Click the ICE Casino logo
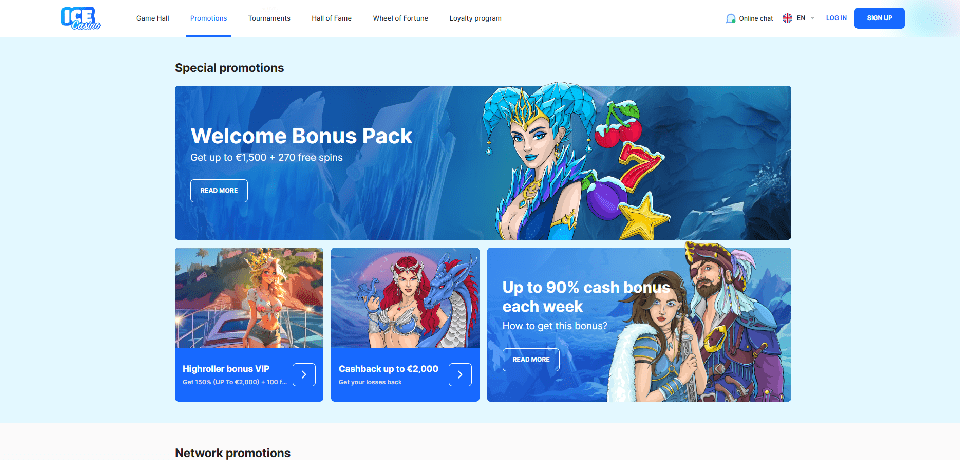This screenshot has height=460, width=960. point(81,18)
